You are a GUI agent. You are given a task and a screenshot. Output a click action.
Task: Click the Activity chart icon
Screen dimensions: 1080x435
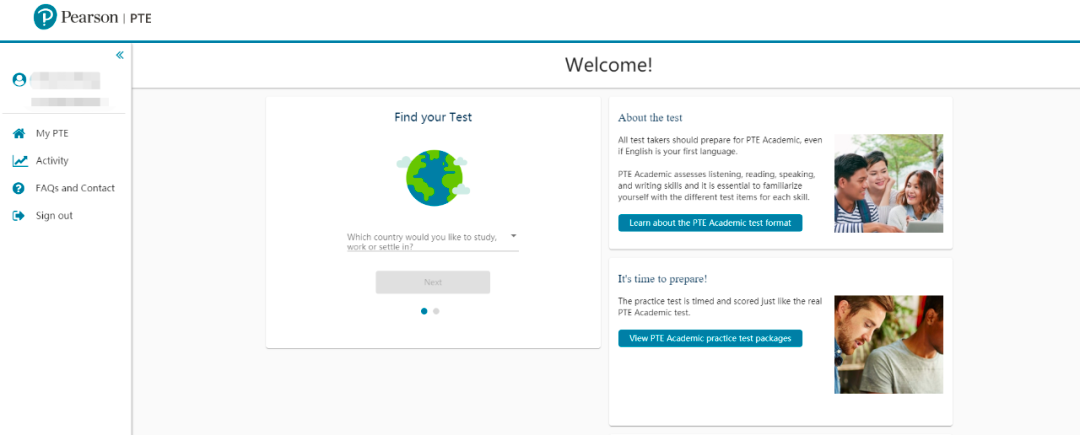[19, 161]
